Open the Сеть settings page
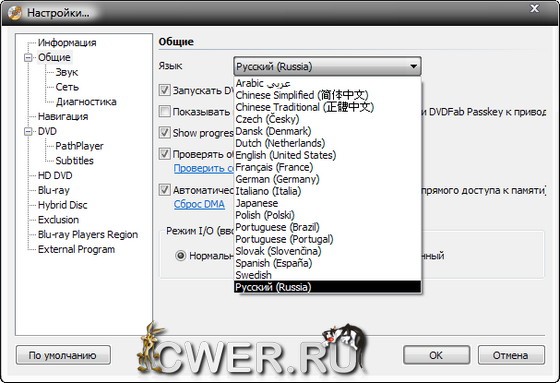The image size is (560, 383). click(x=67, y=87)
